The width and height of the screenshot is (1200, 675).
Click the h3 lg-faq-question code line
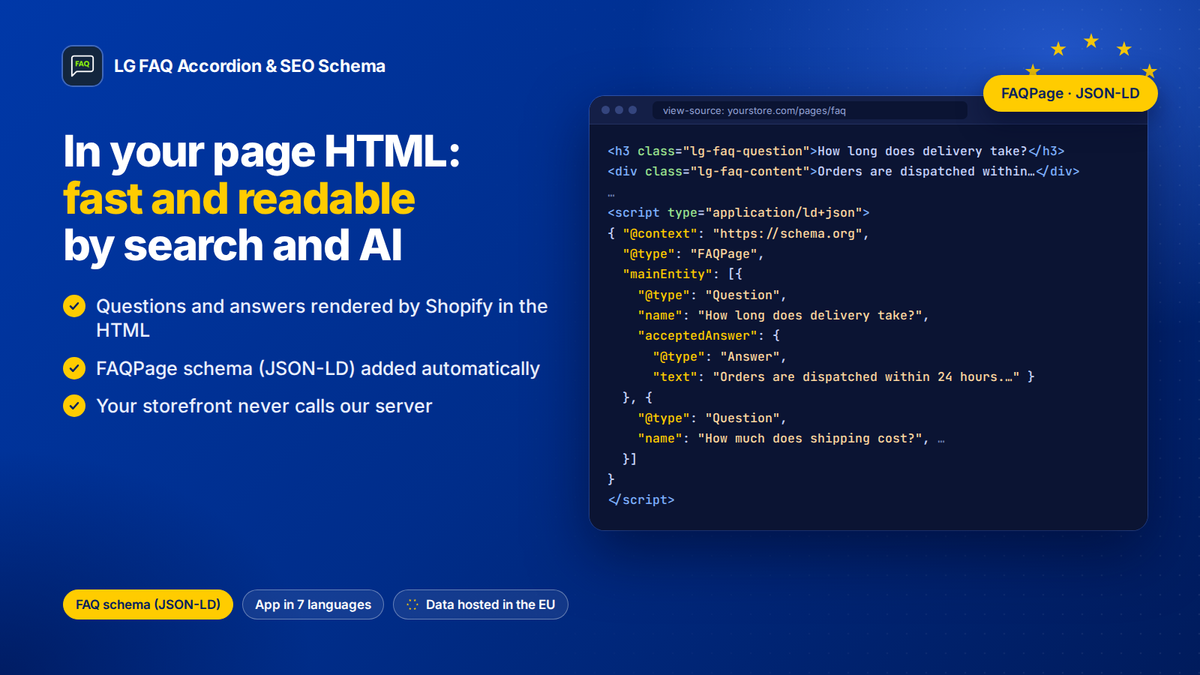click(x=836, y=151)
